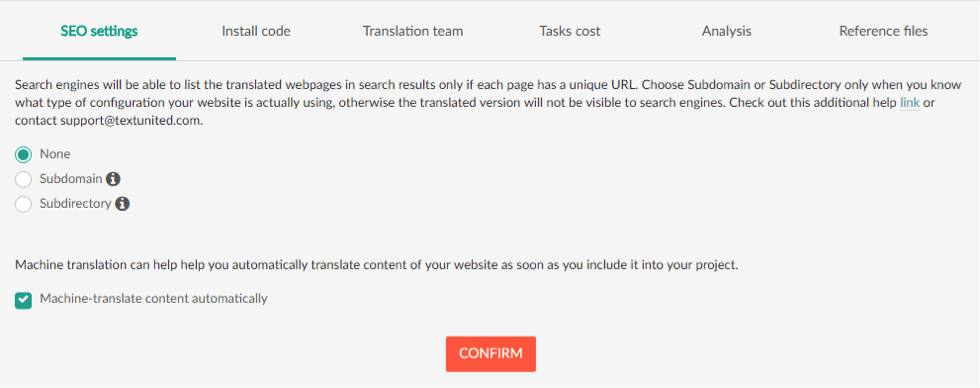The width and height of the screenshot is (980, 388).
Task: Click the 'Machine-translate content automatically' label text
Action: [x=154, y=299]
